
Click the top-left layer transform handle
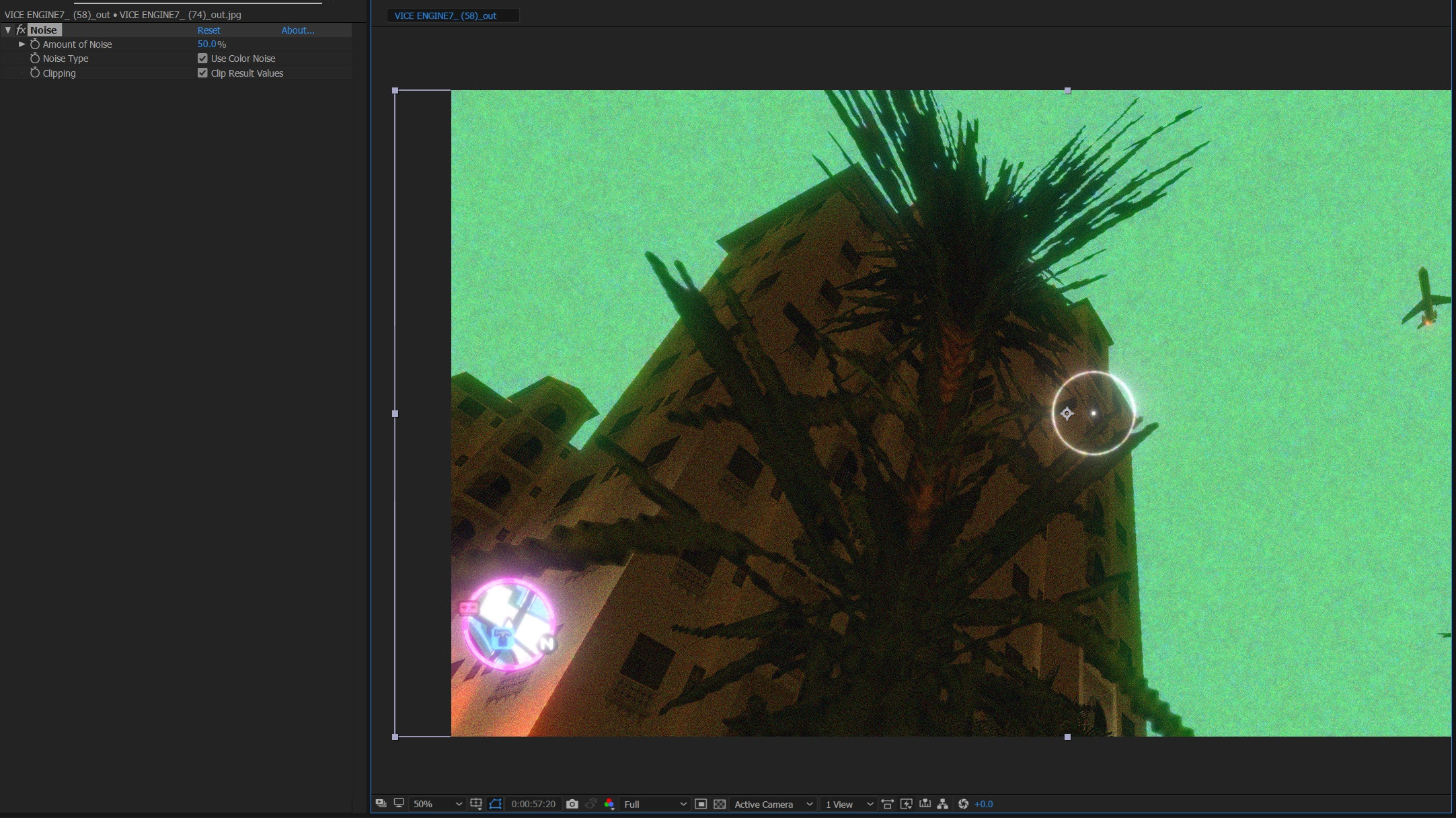pos(395,90)
